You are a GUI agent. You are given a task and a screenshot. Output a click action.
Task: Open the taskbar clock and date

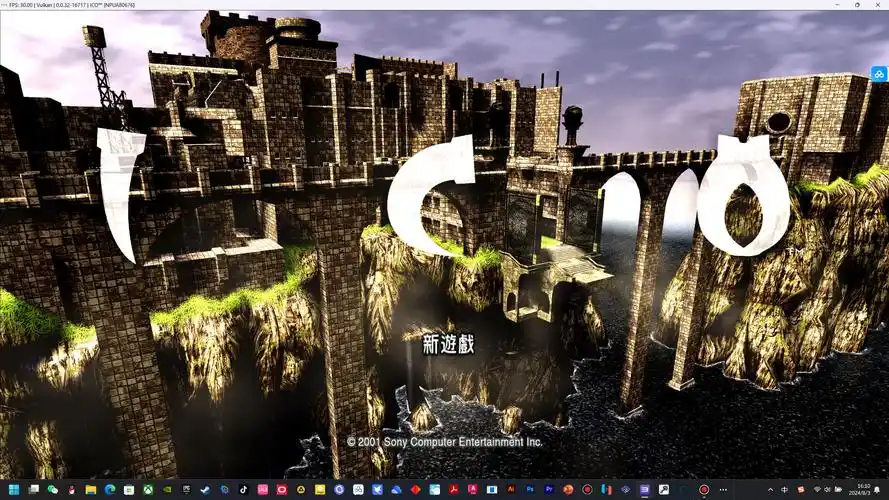pyautogui.click(x=862, y=489)
